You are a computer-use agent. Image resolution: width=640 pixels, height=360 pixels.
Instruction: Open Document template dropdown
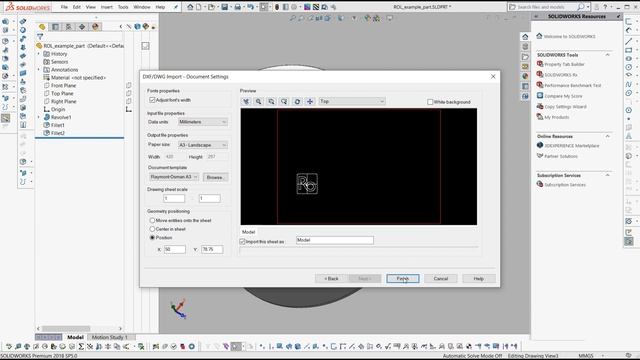tap(174, 177)
